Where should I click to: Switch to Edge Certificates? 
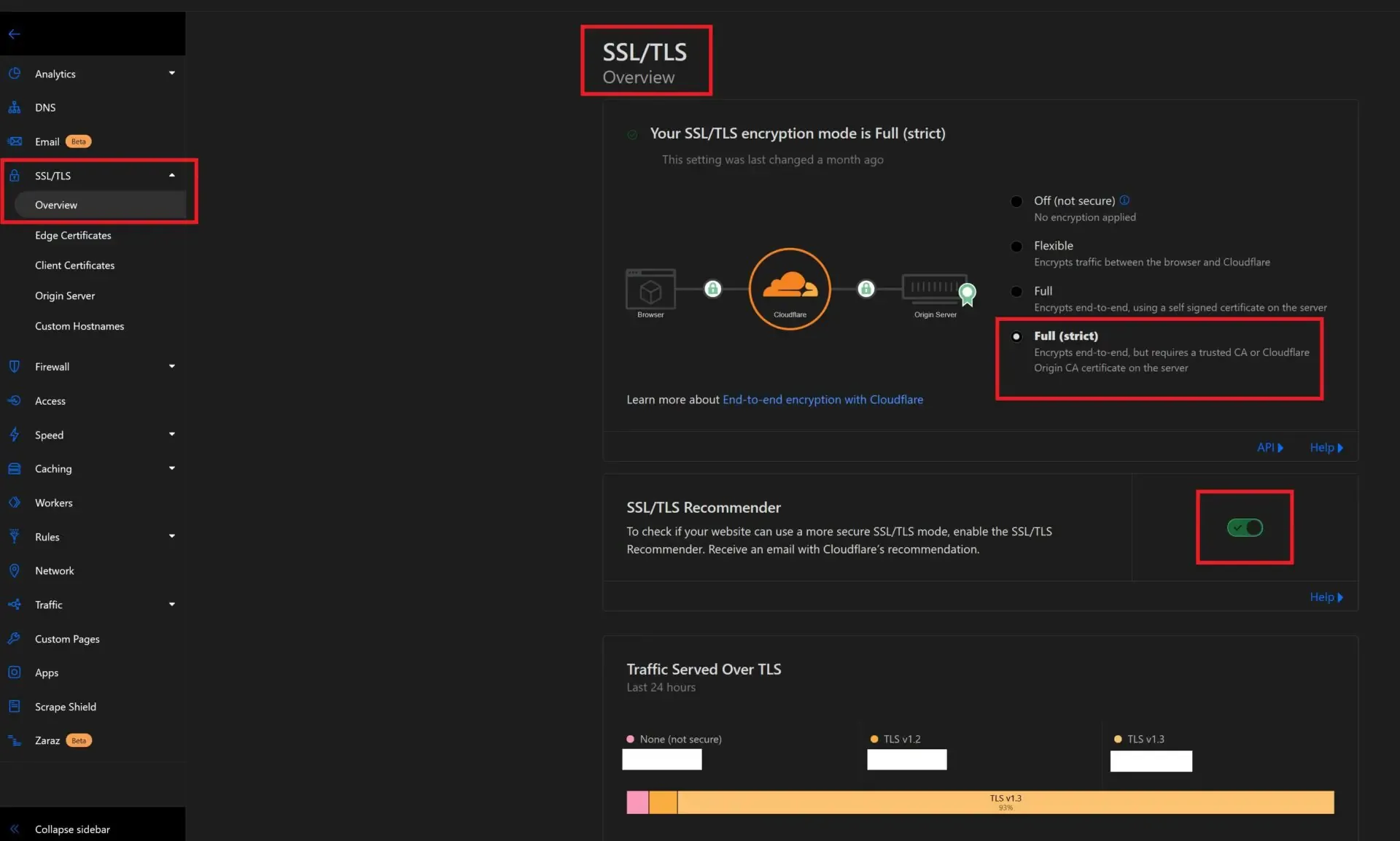tap(73, 236)
